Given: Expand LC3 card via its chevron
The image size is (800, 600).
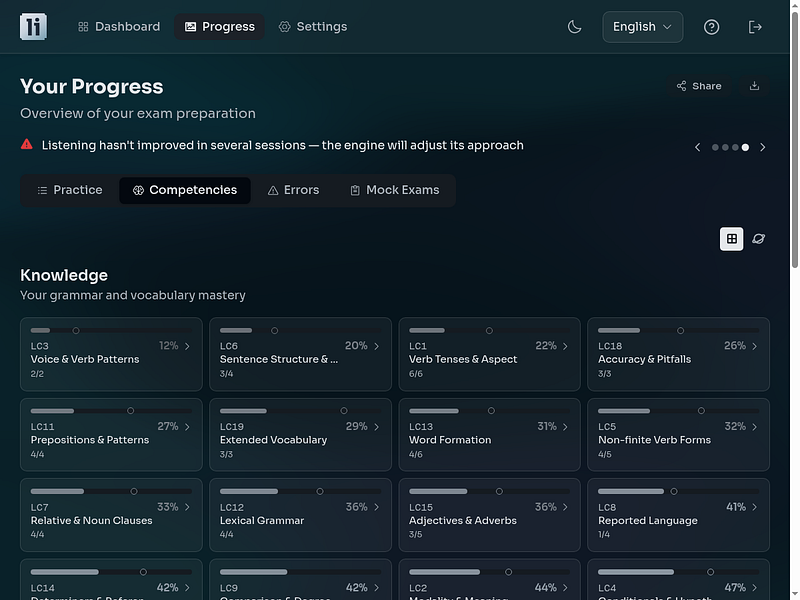Looking at the screenshot, I should tap(187, 346).
